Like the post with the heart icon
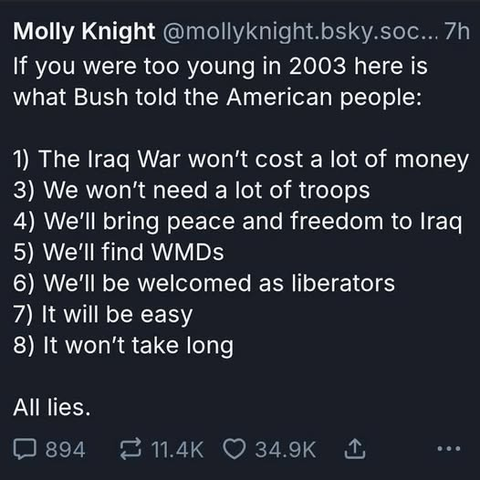This screenshot has width=480, height=480. tap(234, 449)
